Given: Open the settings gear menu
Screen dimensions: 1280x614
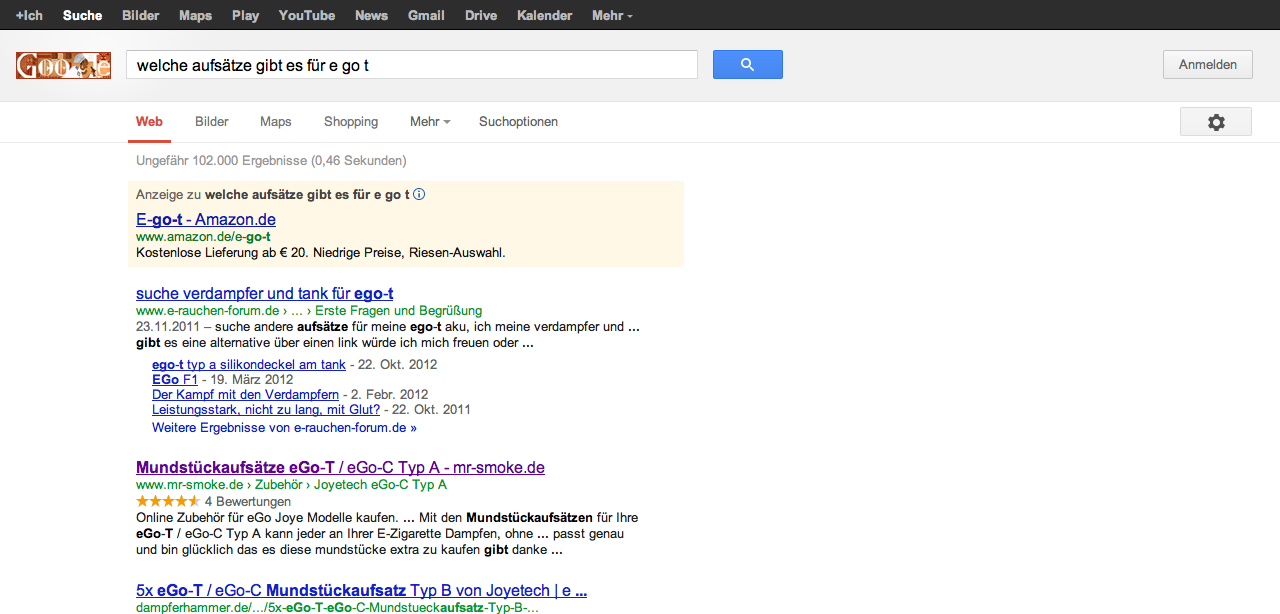Looking at the screenshot, I should pos(1215,122).
